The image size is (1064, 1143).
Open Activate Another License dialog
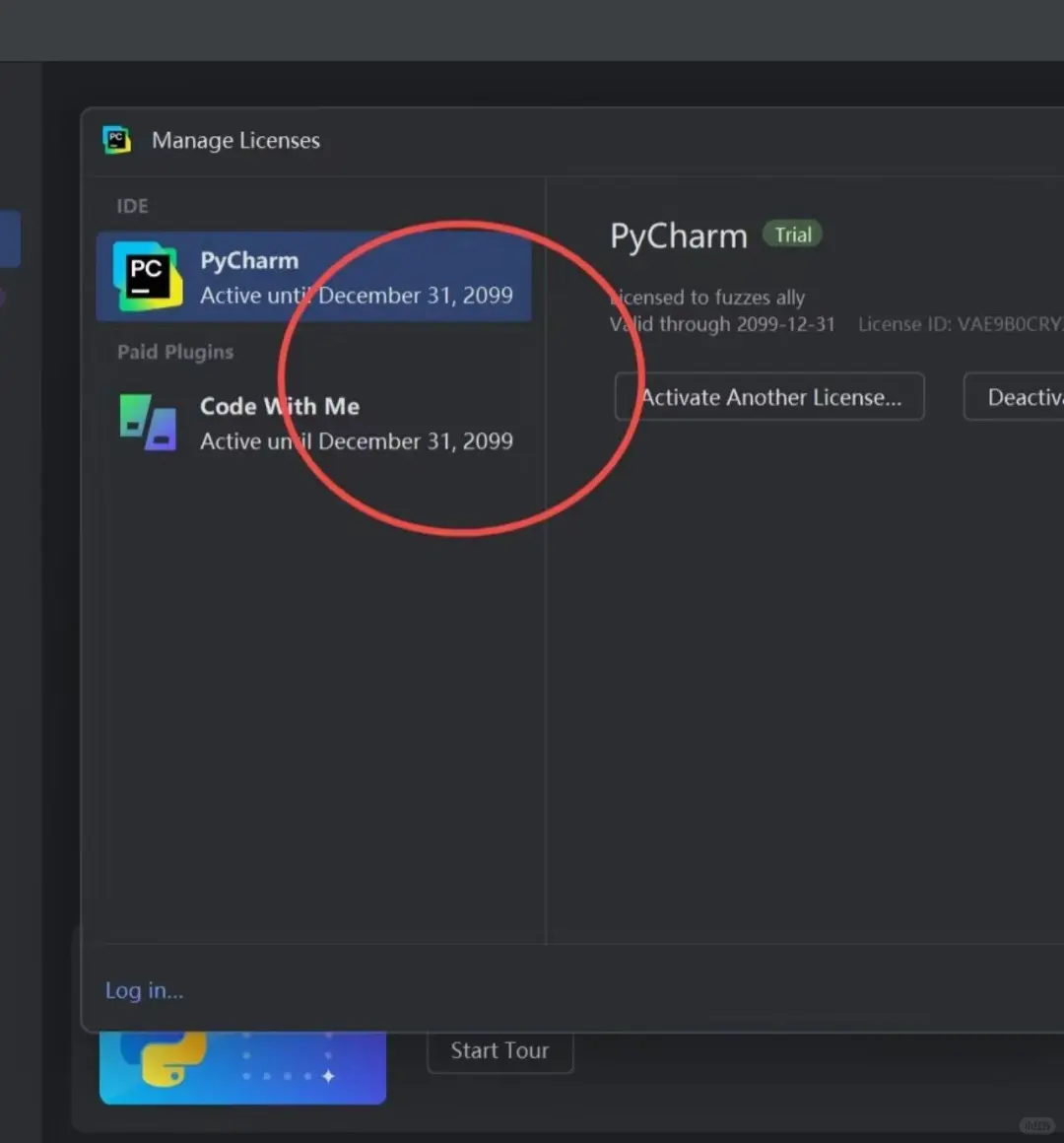coord(769,396)
